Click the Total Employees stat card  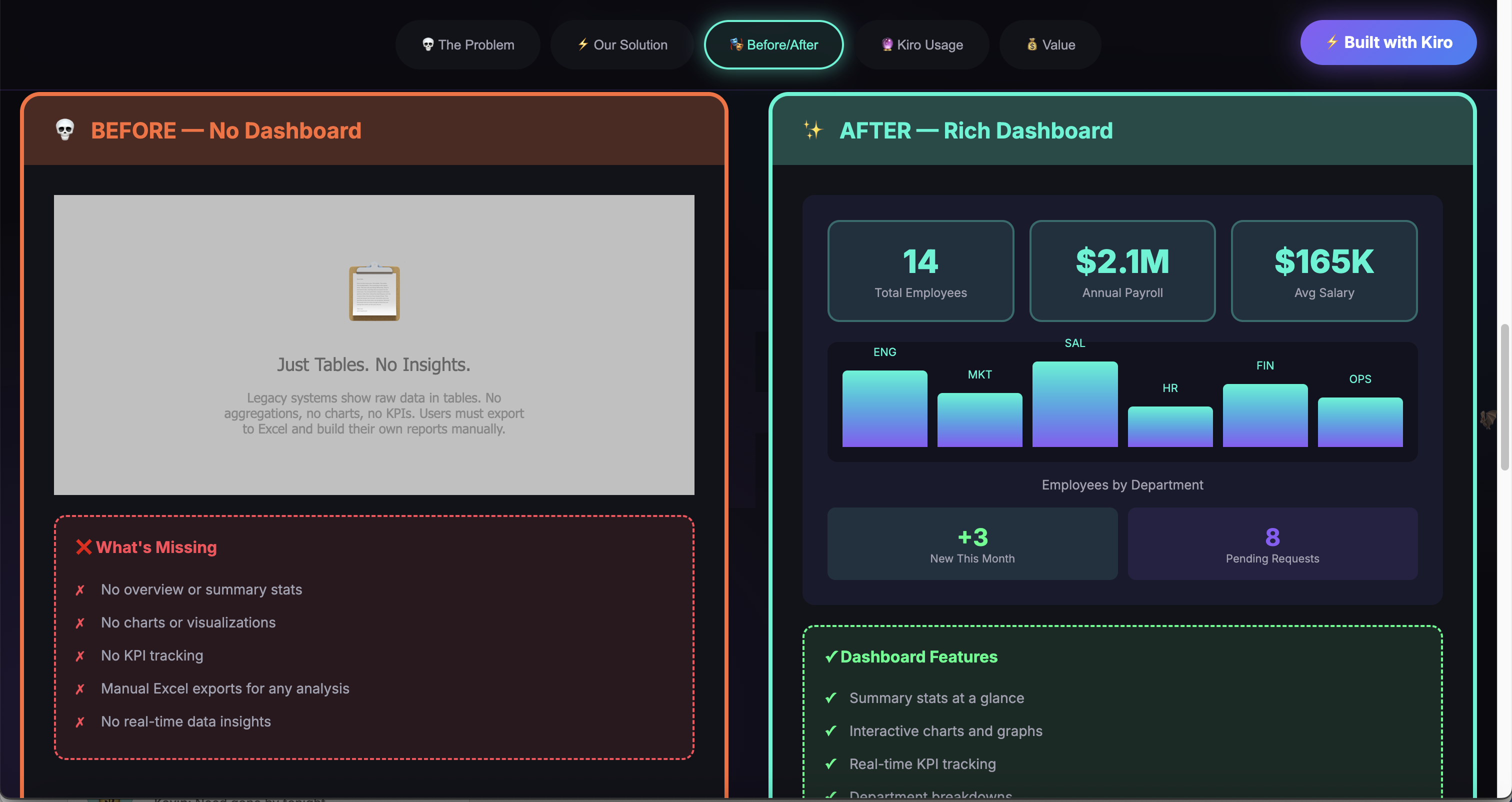(x=920, y=270)
